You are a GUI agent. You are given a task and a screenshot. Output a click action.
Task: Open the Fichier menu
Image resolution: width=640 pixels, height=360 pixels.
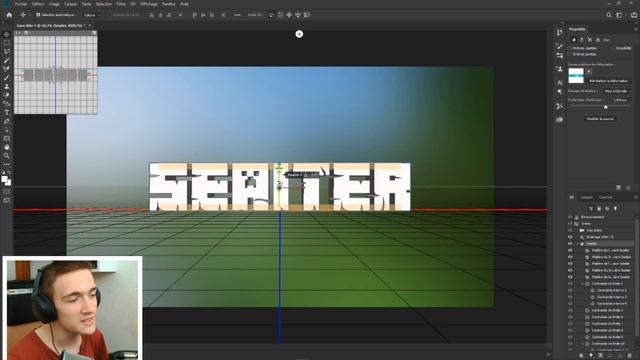(x=21, y=4)
